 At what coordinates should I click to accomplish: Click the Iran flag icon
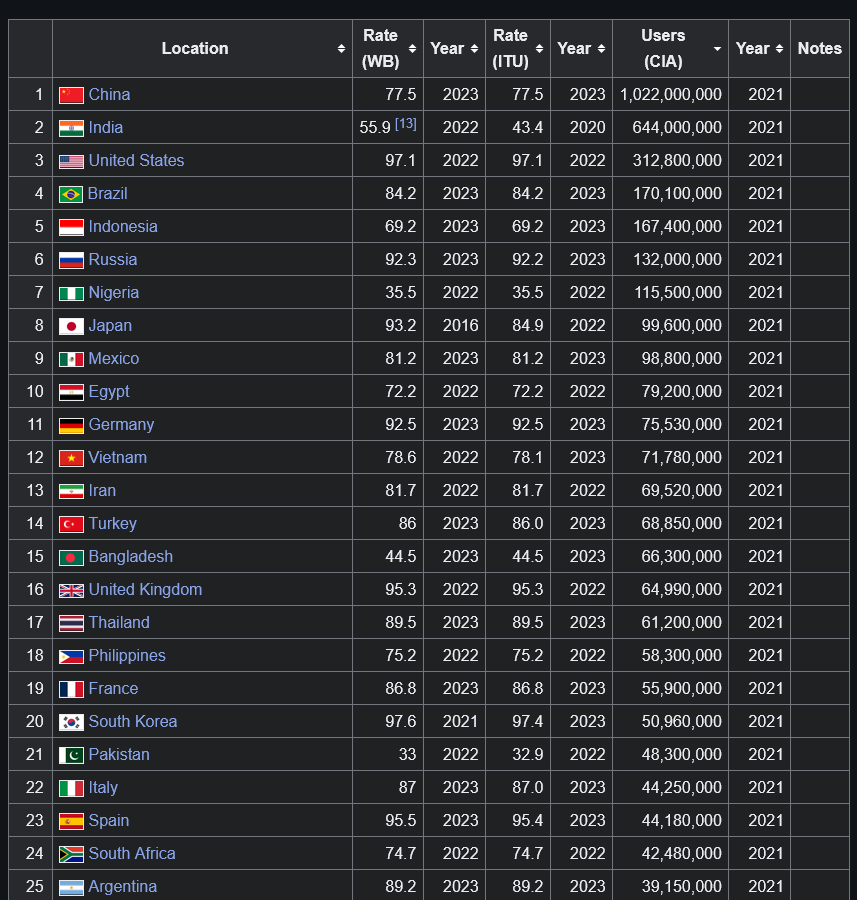(71, 492)
